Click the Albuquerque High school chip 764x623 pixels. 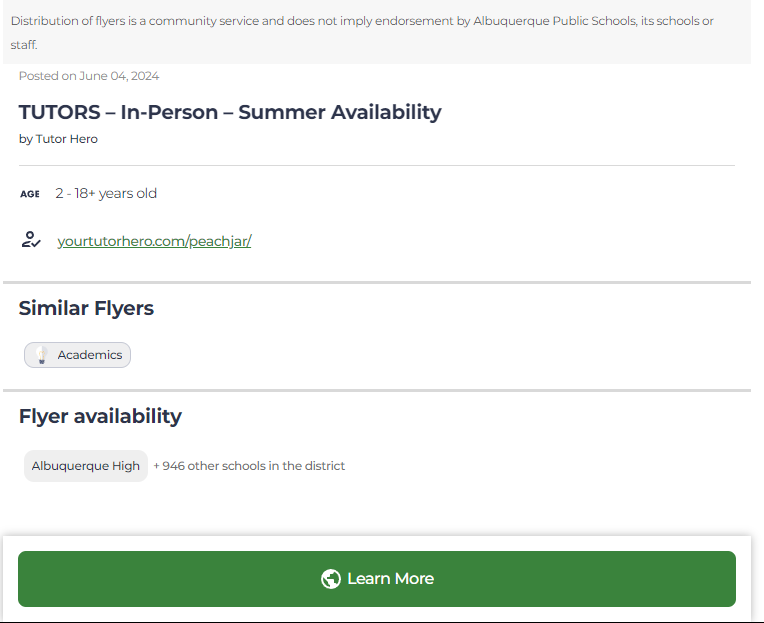point(86,466)
